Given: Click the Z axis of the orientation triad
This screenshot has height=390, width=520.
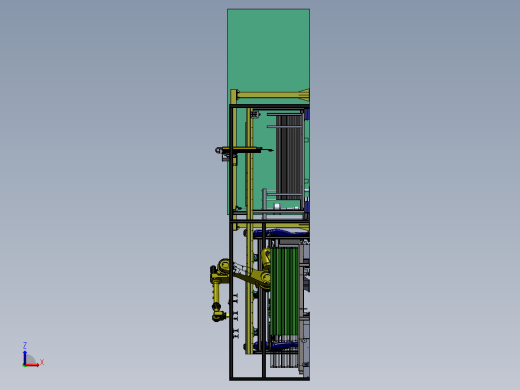Looking at the screenshot, I should pyautogui.click(x=25, y=356).
